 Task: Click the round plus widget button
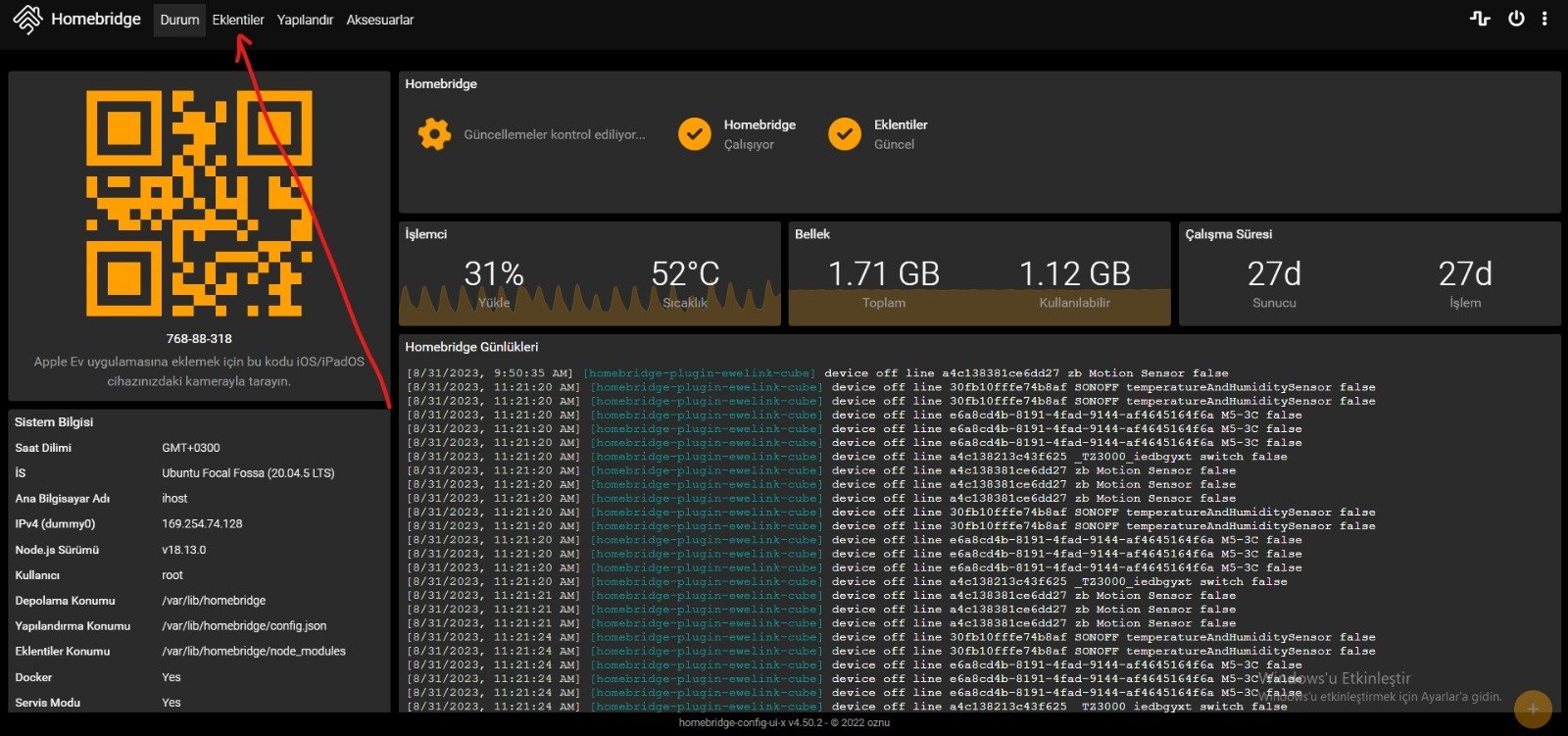point(1533,709)
